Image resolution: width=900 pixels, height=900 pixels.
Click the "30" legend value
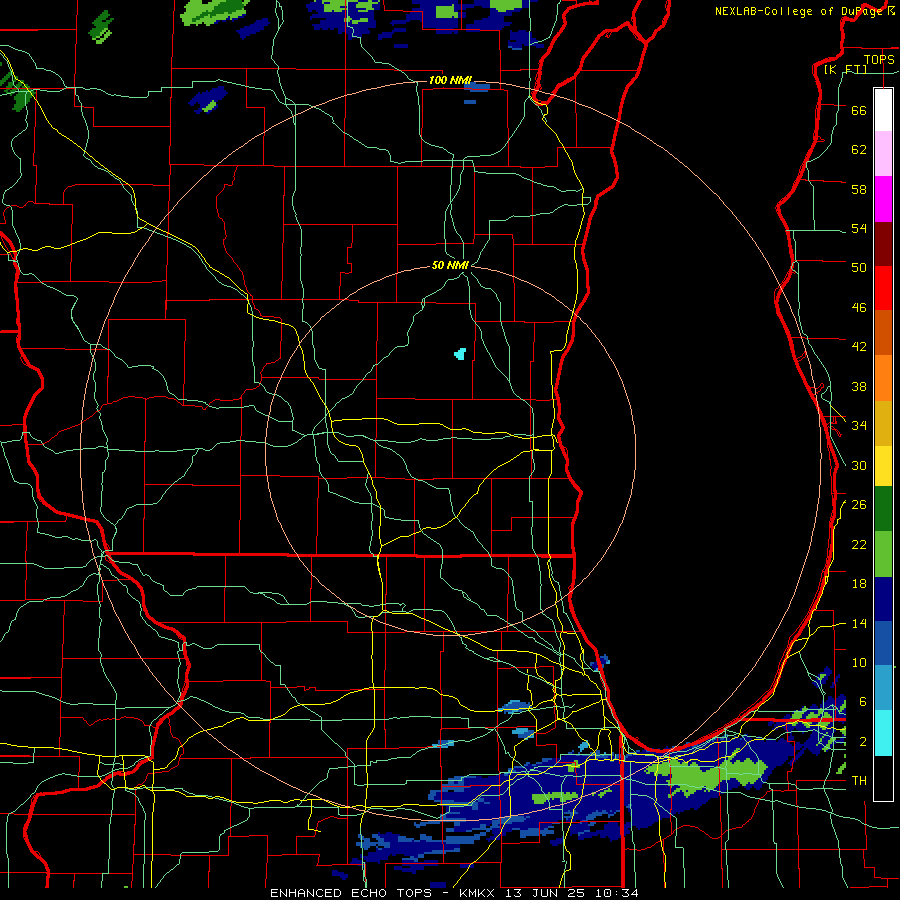coord(859,465)
